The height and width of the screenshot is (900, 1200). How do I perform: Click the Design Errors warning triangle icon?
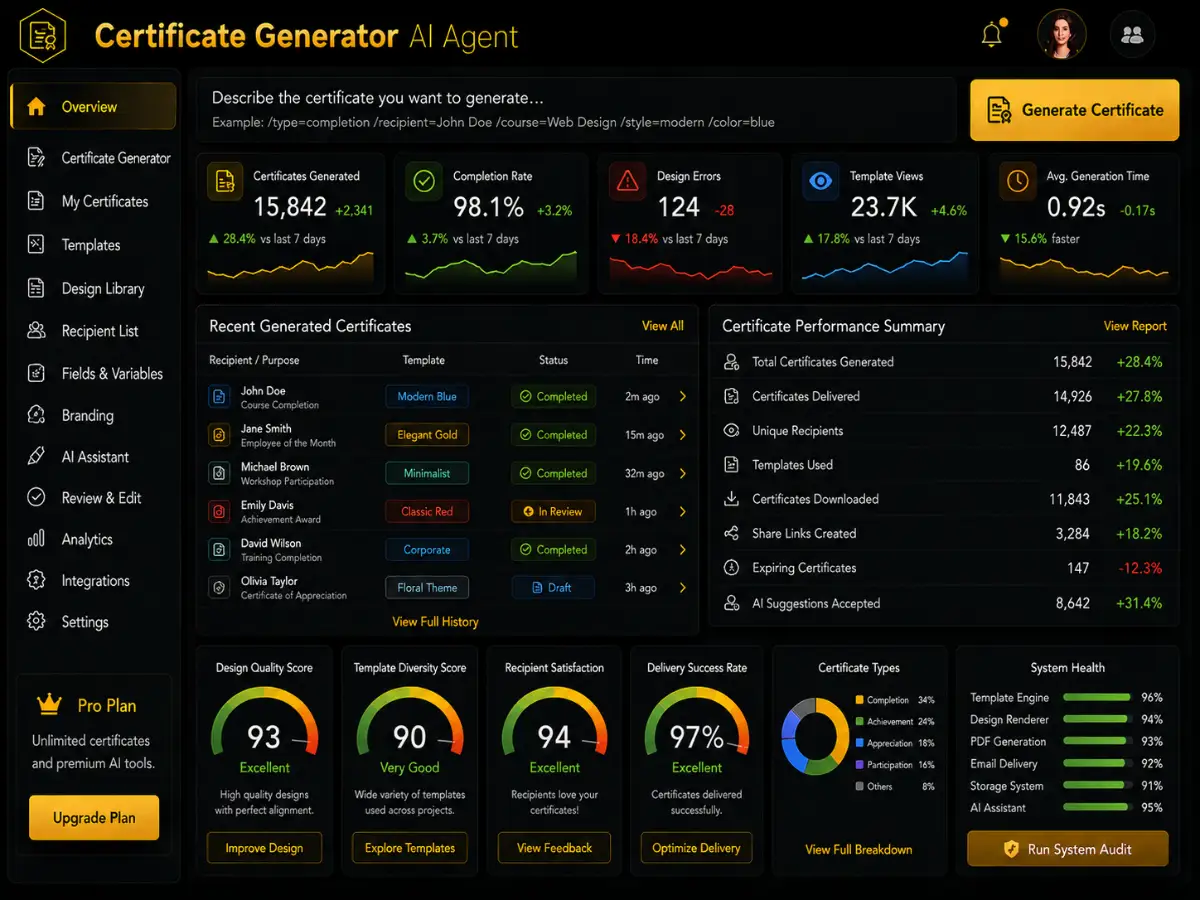pyautogui.click(x=627, y=181)
